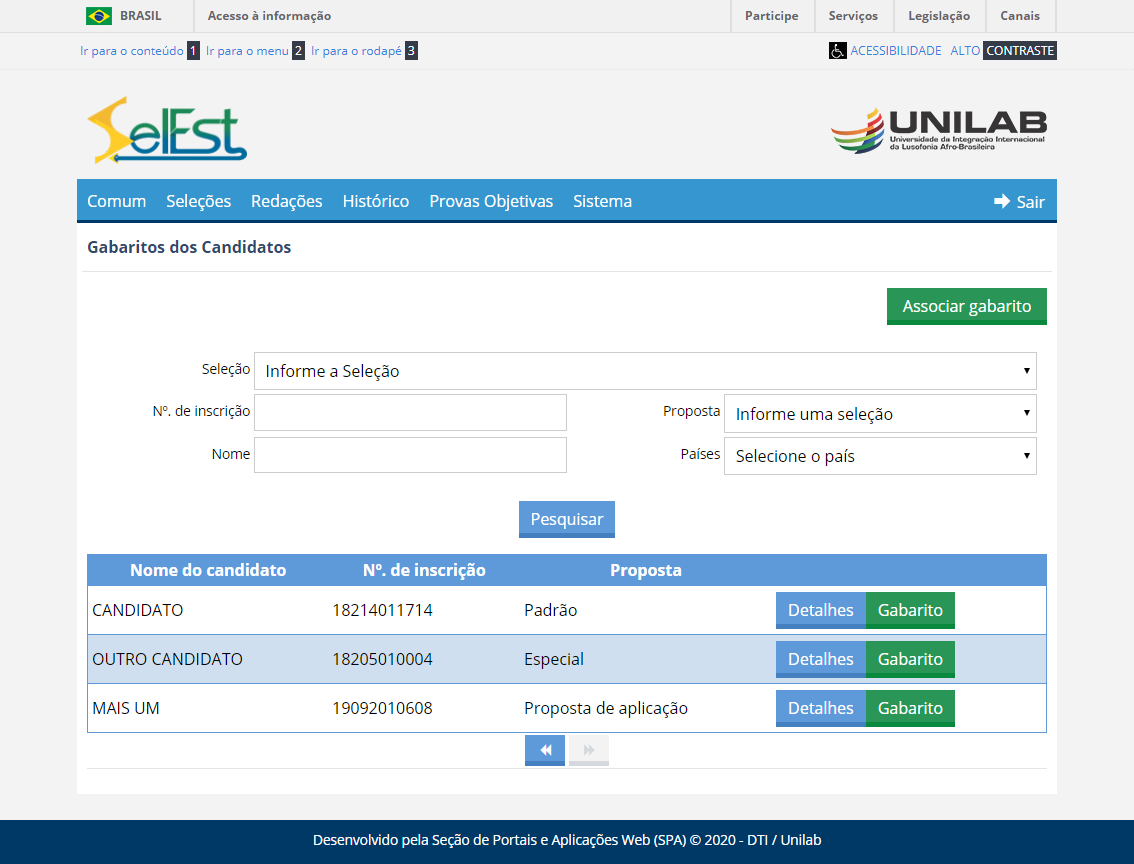Viewport: 1134px width, 864px height.
Task: Click the Pesquisar button
Action: (566, 520)
